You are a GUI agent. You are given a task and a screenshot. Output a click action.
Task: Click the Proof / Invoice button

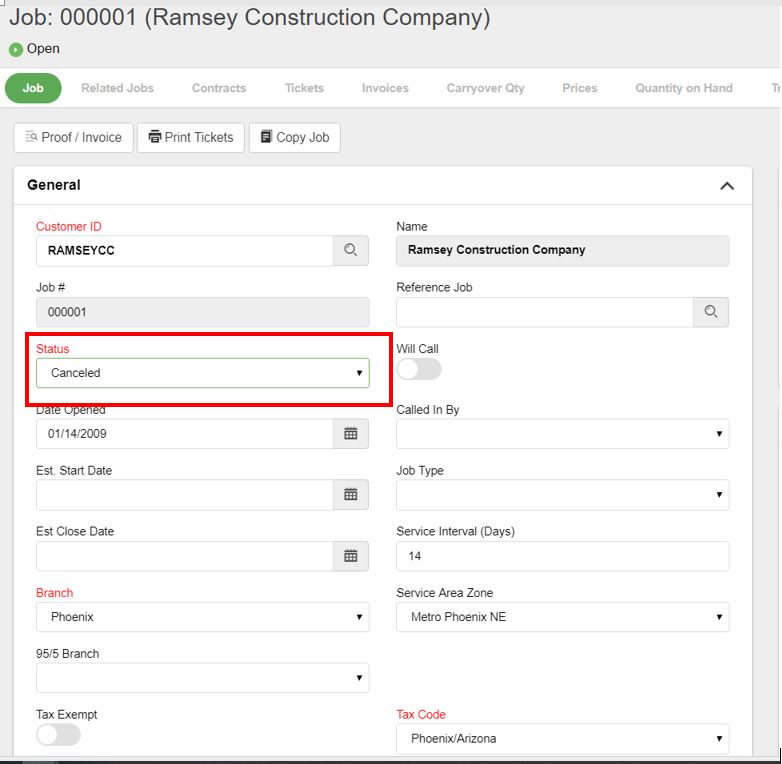[x=74, y=138]
